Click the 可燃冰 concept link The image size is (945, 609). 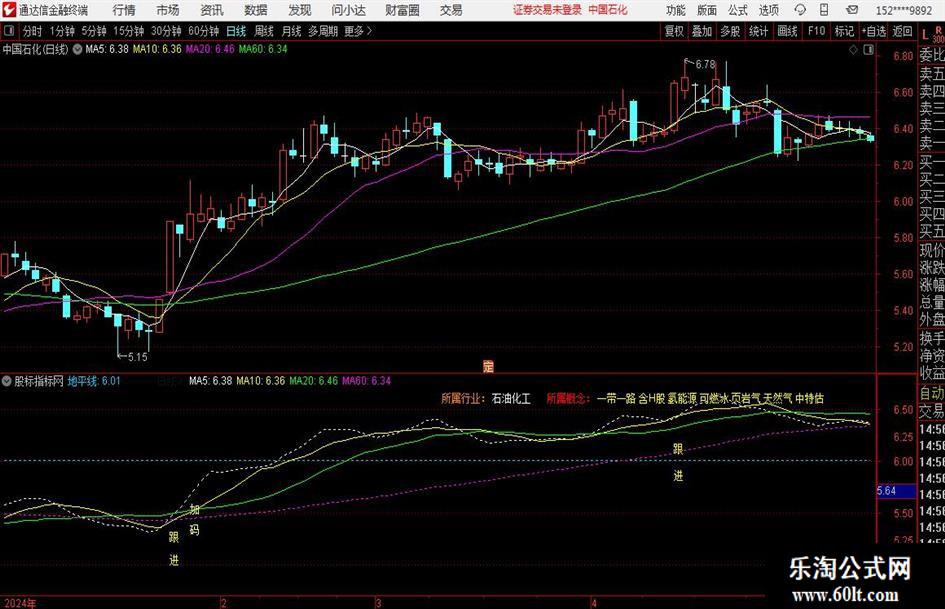[x=714, y=399]
